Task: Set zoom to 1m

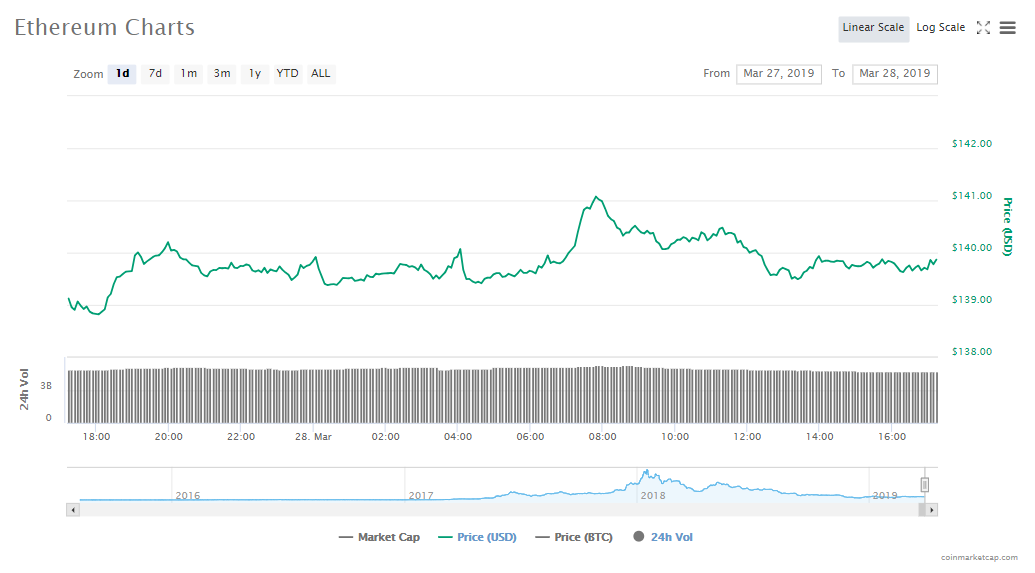Action: coord(188,73)
